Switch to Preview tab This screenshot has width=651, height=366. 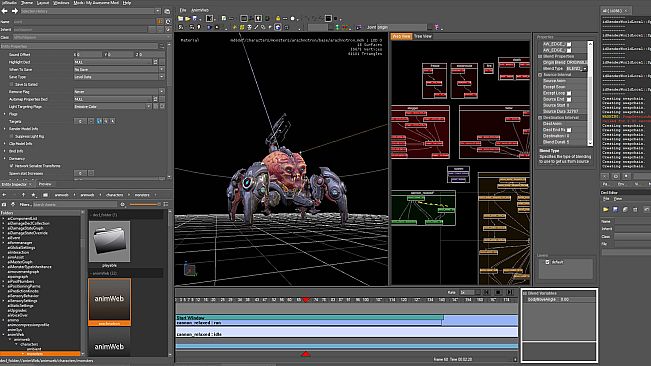point(45,184)
